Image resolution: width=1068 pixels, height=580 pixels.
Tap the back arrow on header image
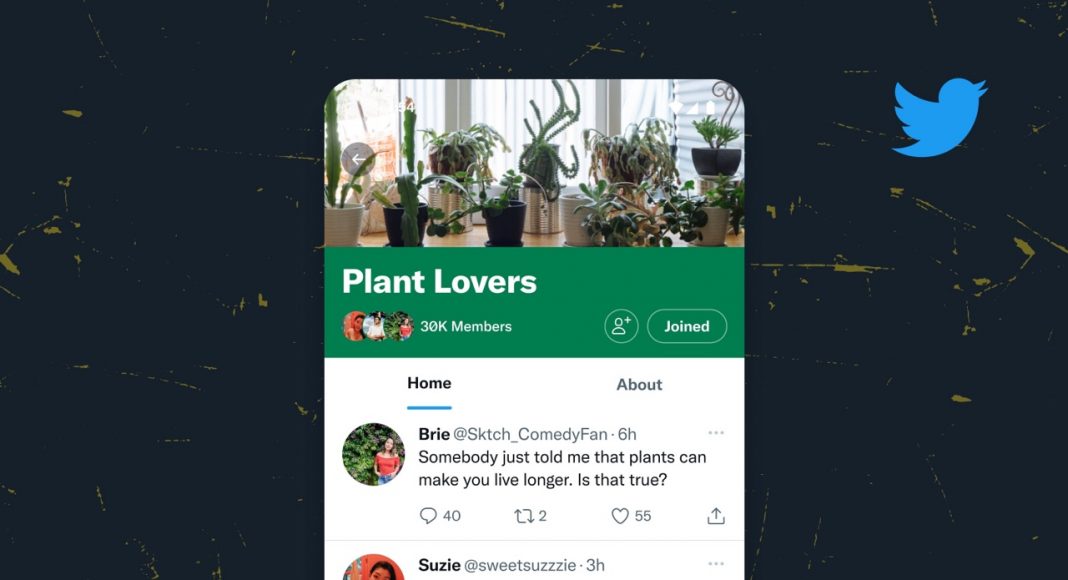coord(358,159)
